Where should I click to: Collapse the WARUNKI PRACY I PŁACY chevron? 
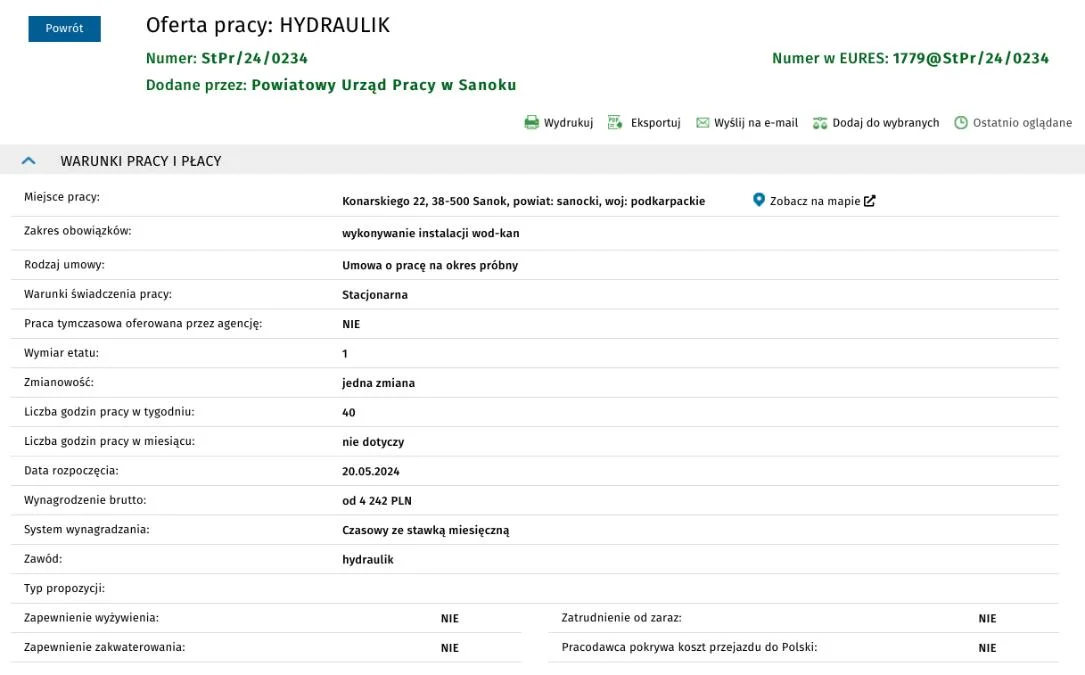tap(28, 161)
